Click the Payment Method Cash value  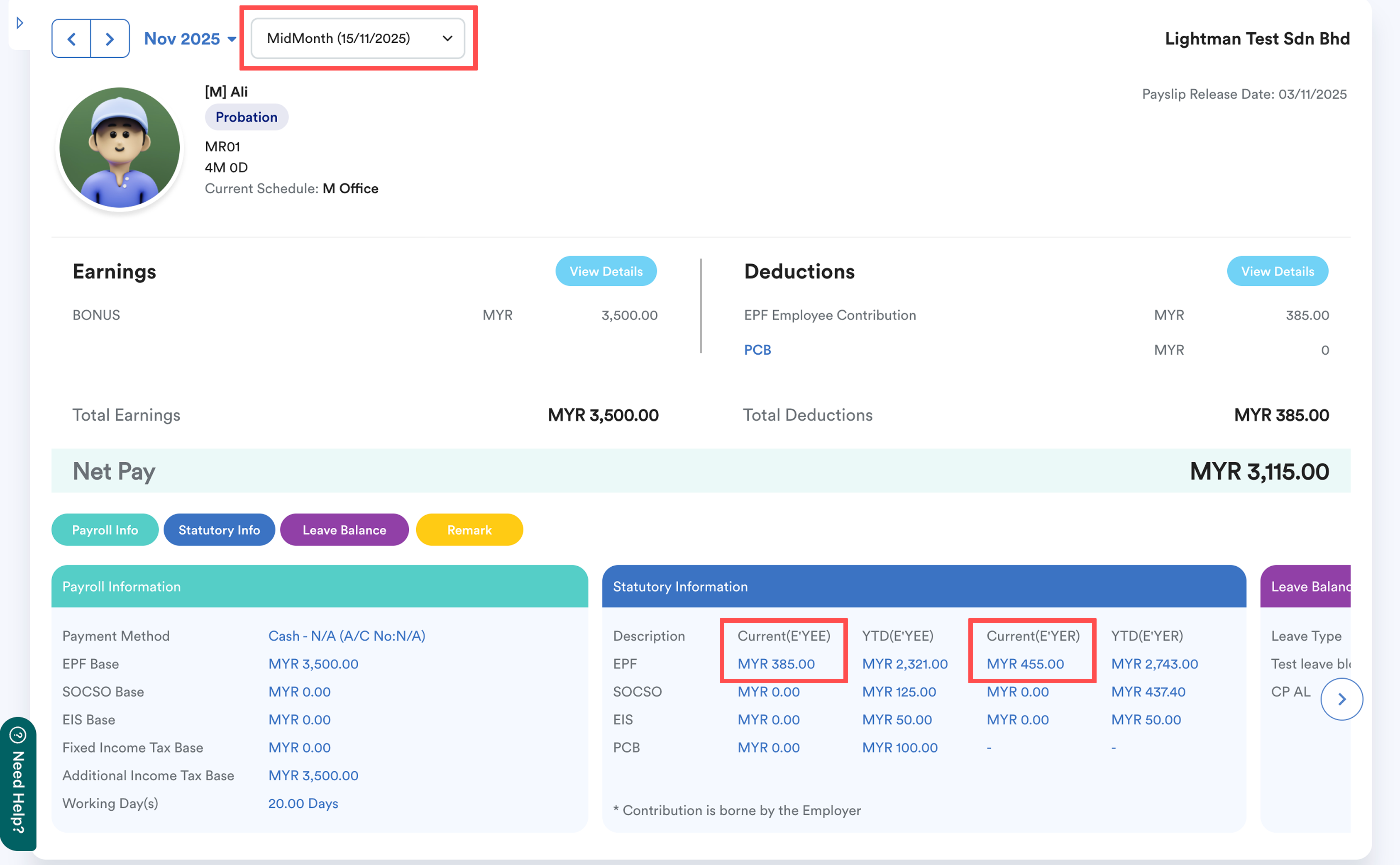pyautogui.click(x=346, y=636)
